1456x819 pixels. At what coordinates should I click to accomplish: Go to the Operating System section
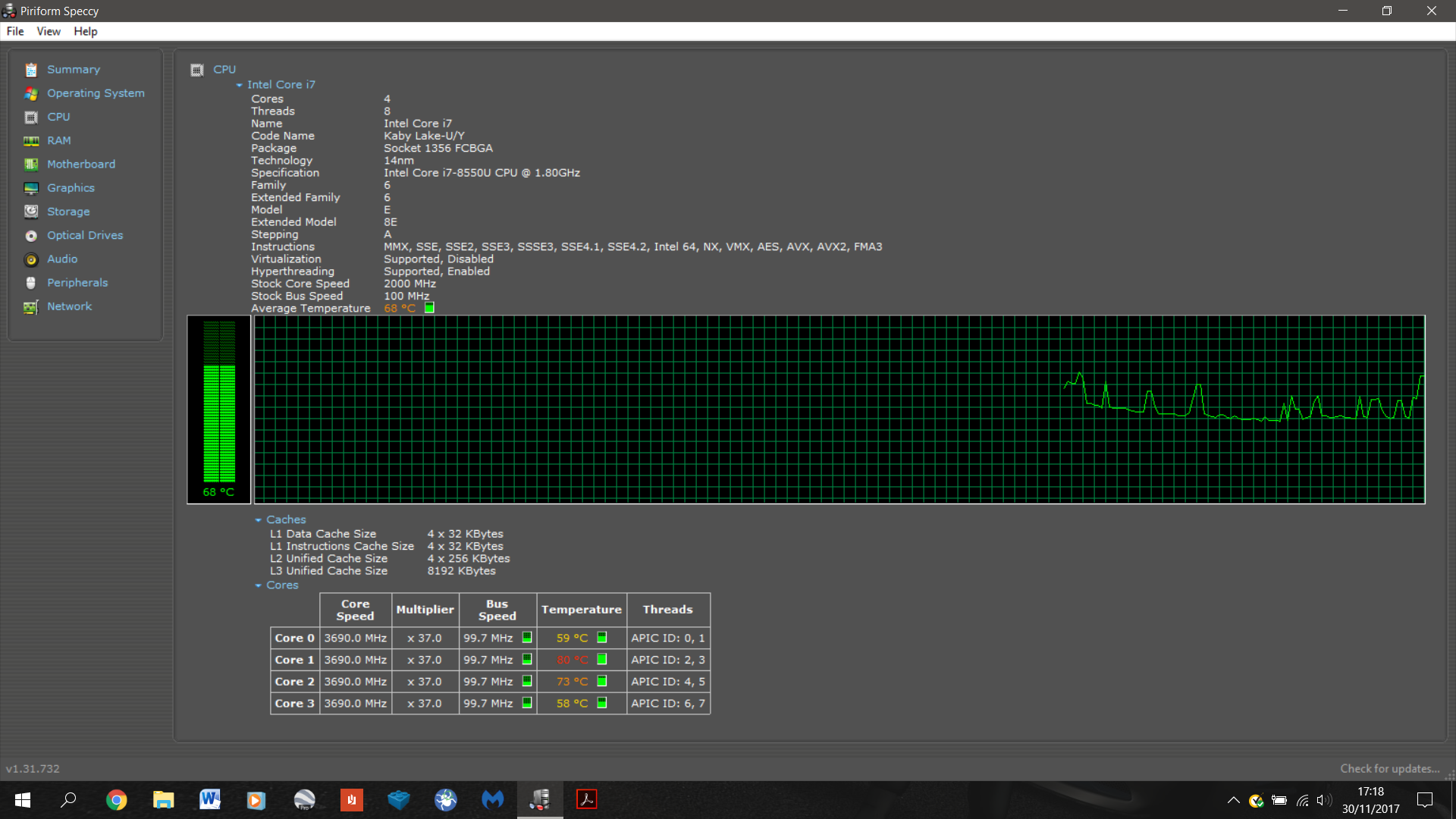96,93
